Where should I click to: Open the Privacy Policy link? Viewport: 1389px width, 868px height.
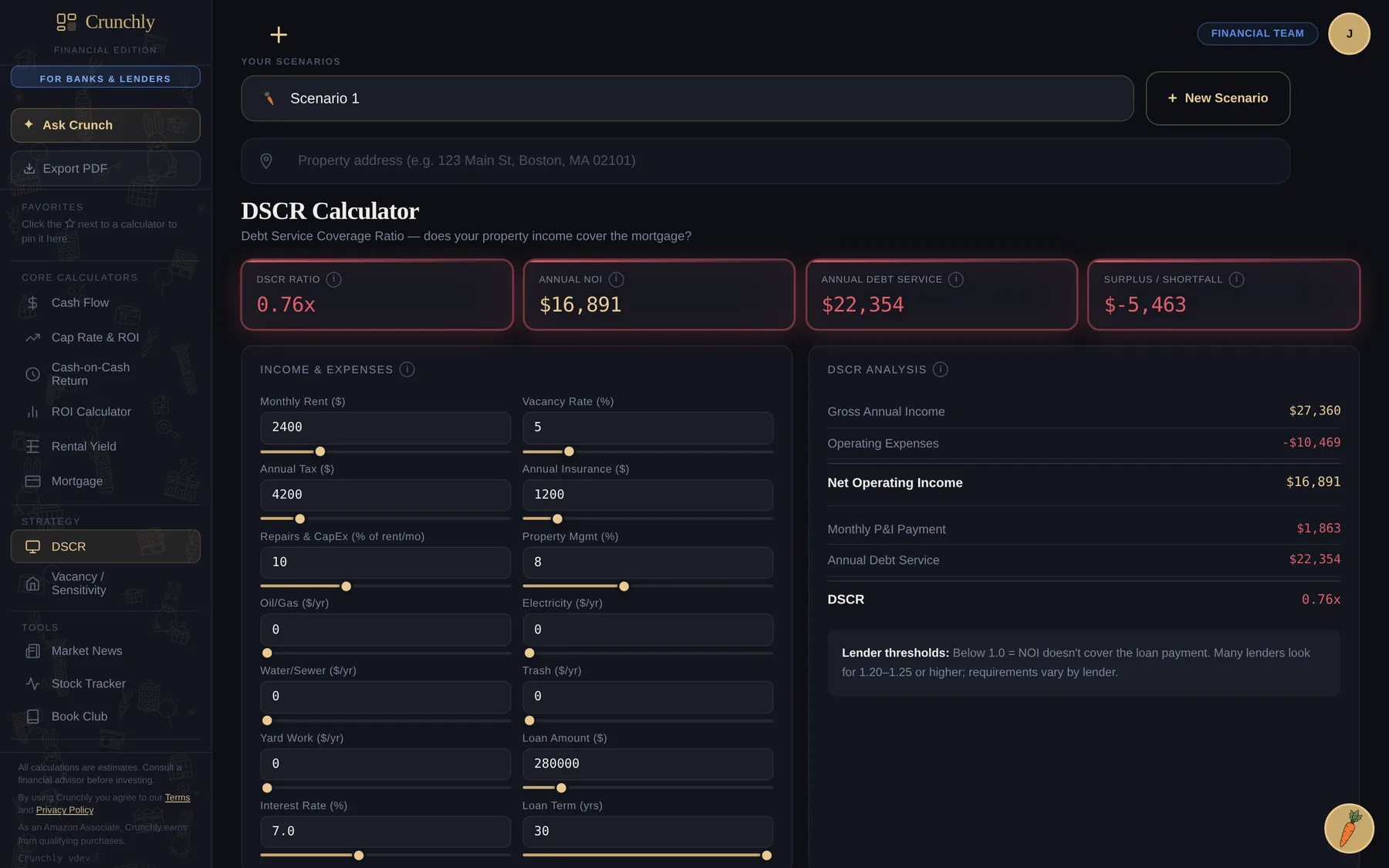coord(65,810)
